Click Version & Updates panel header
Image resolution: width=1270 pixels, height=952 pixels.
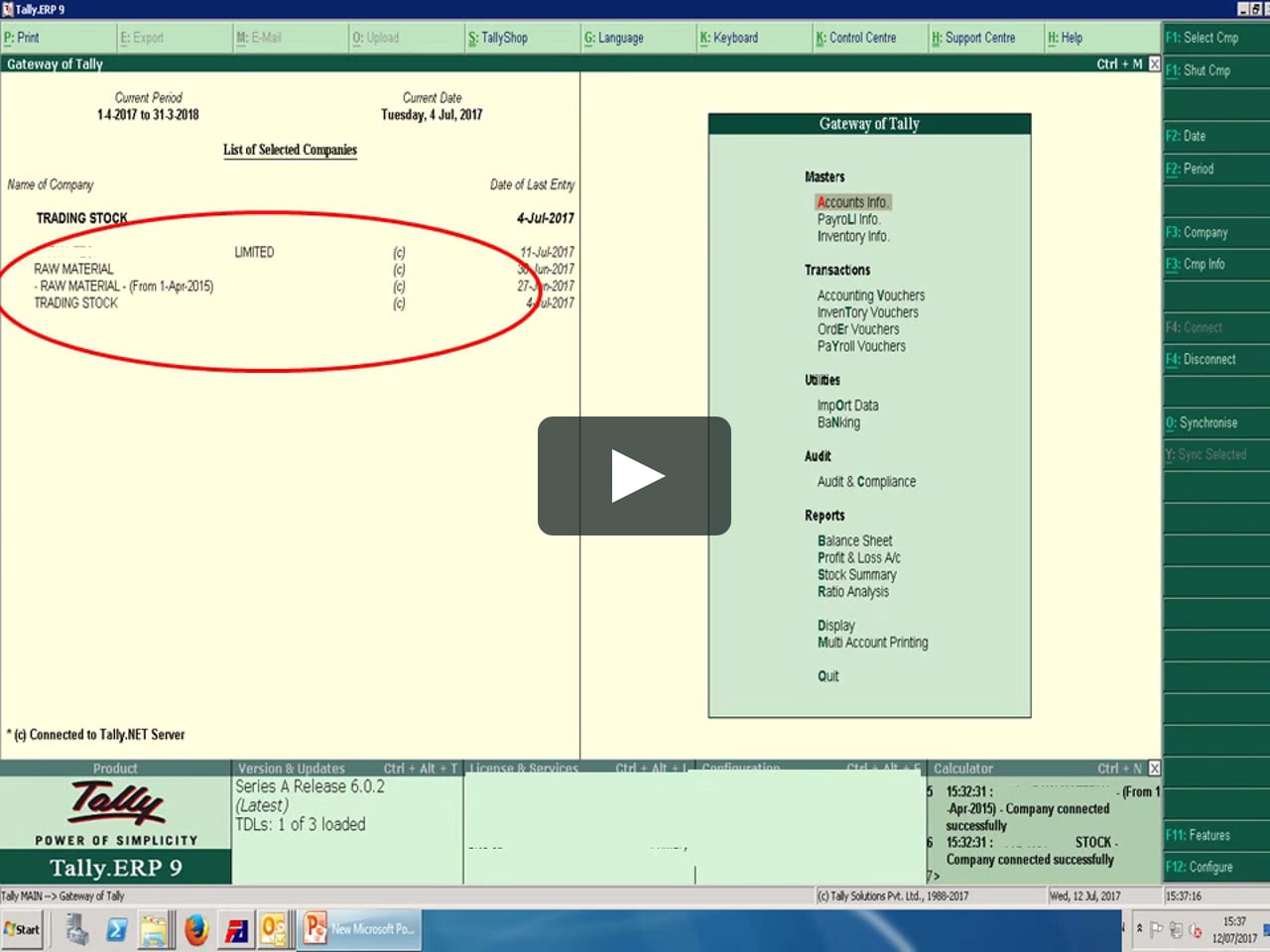tap(347, 769)
